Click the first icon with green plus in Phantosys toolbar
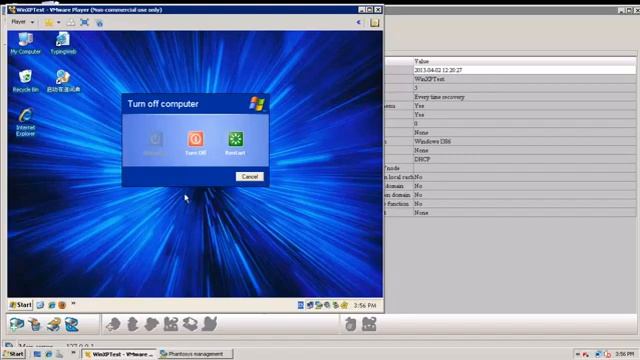640x360 pixels. click(x=17, y=324)
